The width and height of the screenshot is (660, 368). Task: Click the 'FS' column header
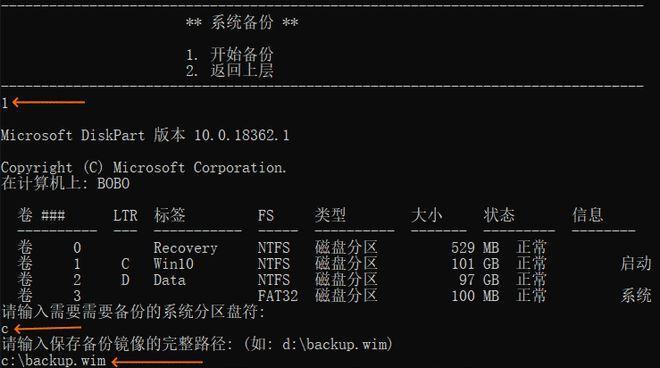click(x=266, y=216)
